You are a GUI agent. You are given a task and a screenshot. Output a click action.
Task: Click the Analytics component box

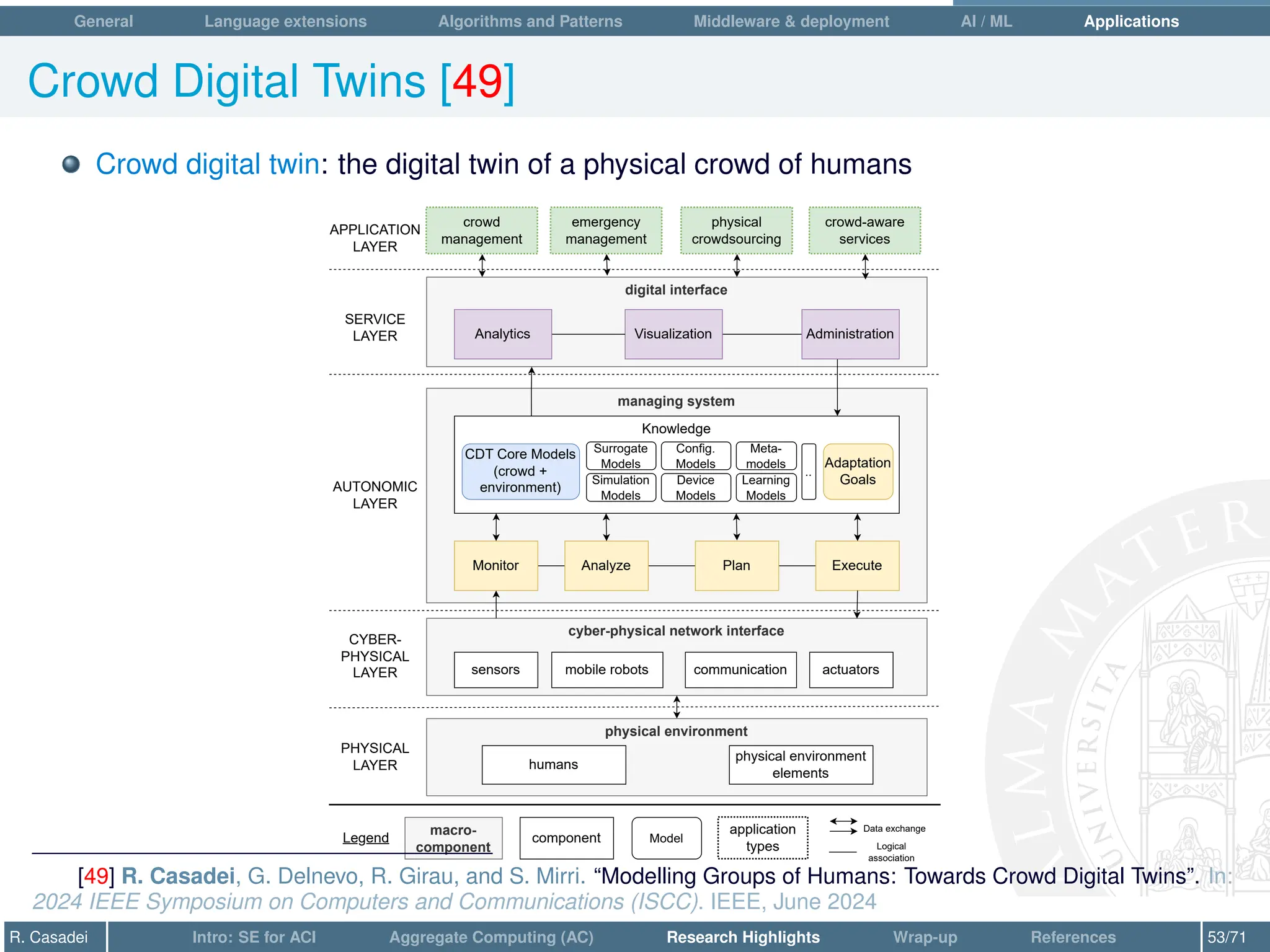[x=502, y=334]
